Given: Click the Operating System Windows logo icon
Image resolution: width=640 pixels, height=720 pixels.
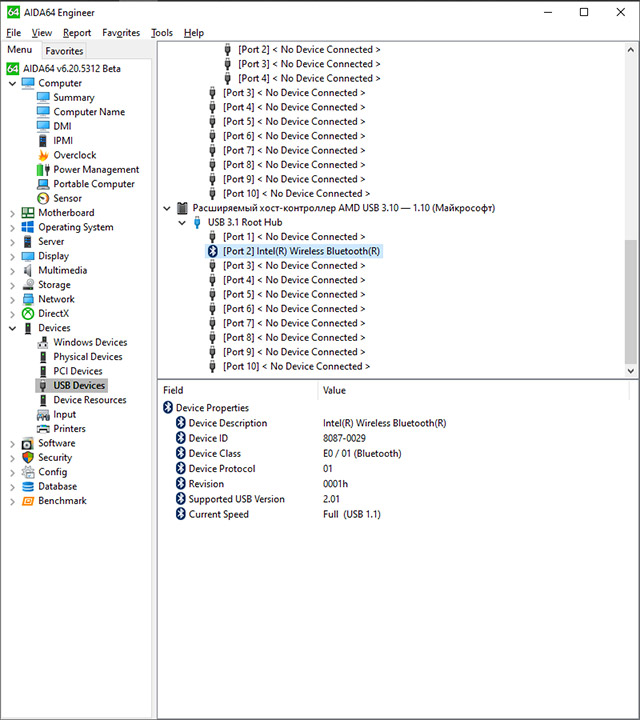Looking at the screenshot, I should 28,227.
